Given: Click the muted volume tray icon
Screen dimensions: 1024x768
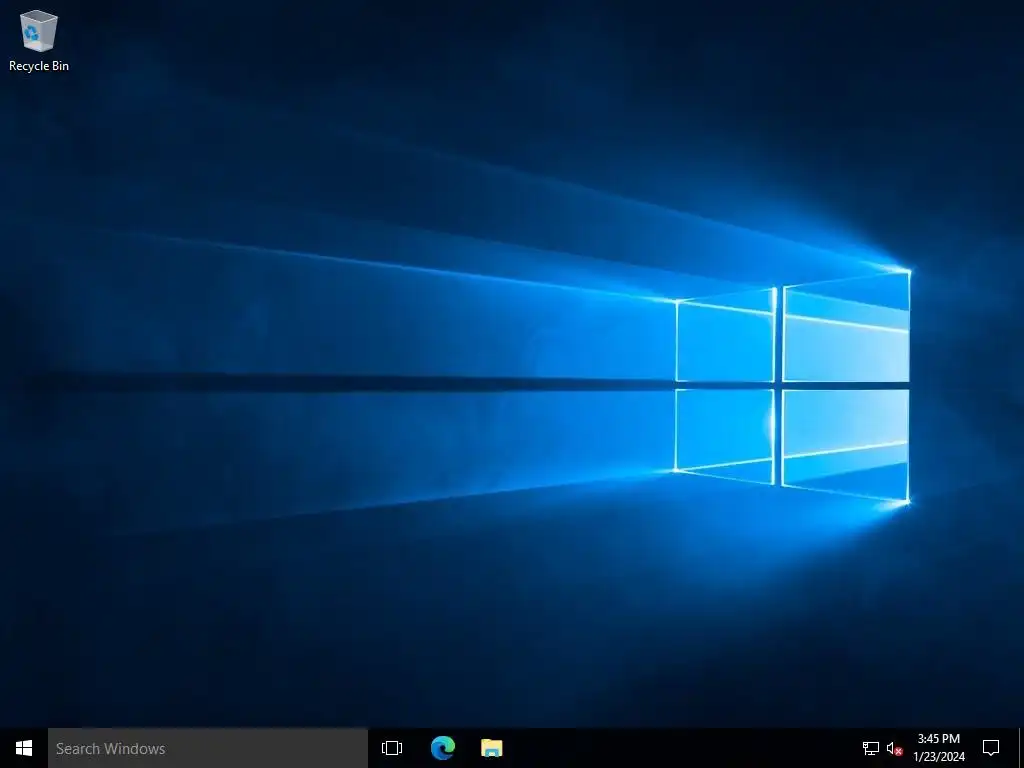Looking at the screenshot, I should click(x=894, y=748).
